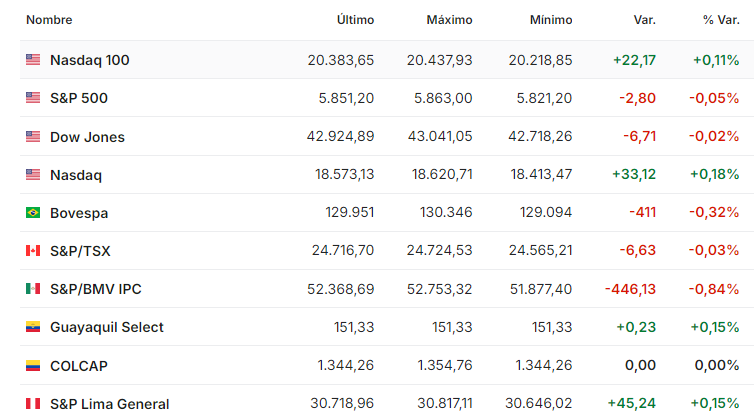Click the Peru flag beside S&P Lima General

click(x=33, y=404)
